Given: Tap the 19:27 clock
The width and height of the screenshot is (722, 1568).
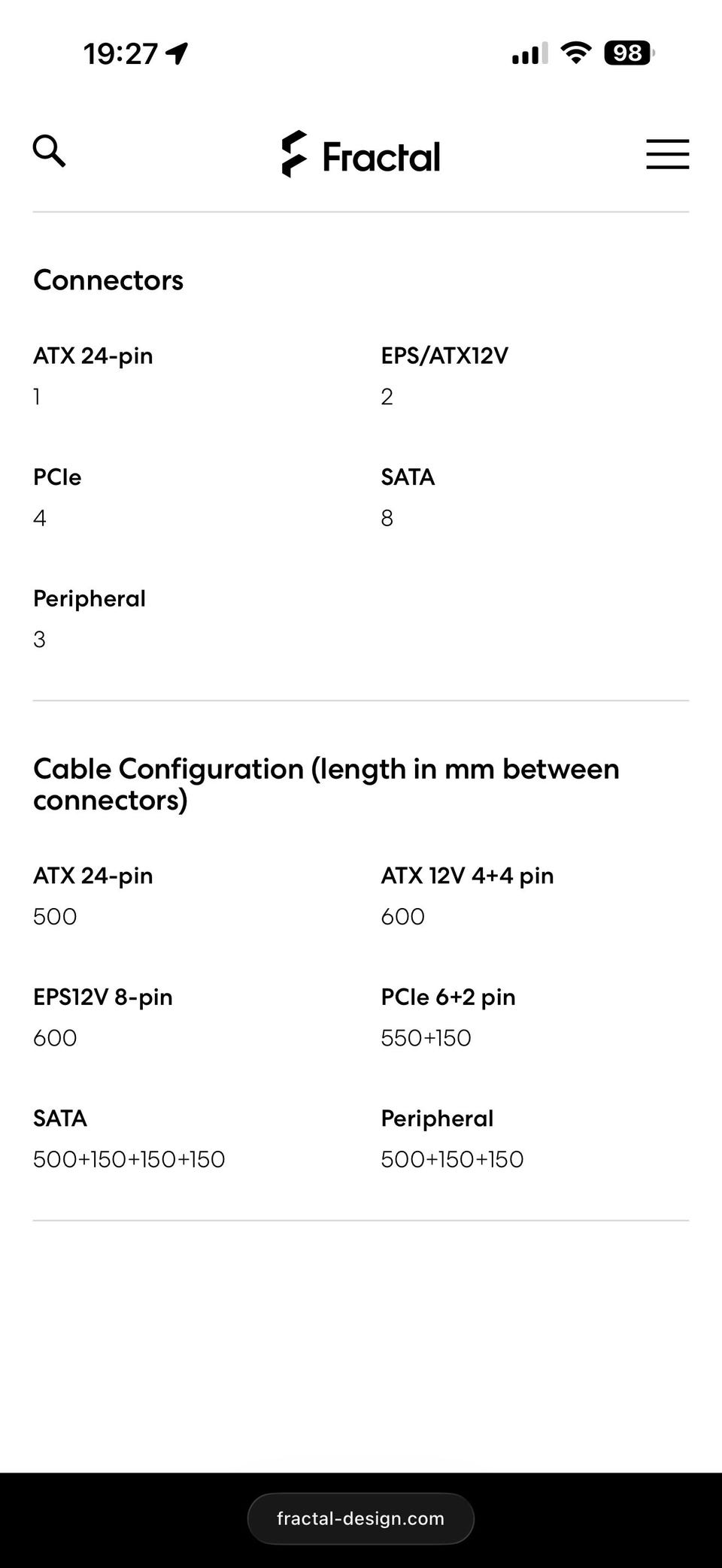Looking at the screenshot, I should coord(120,54).
